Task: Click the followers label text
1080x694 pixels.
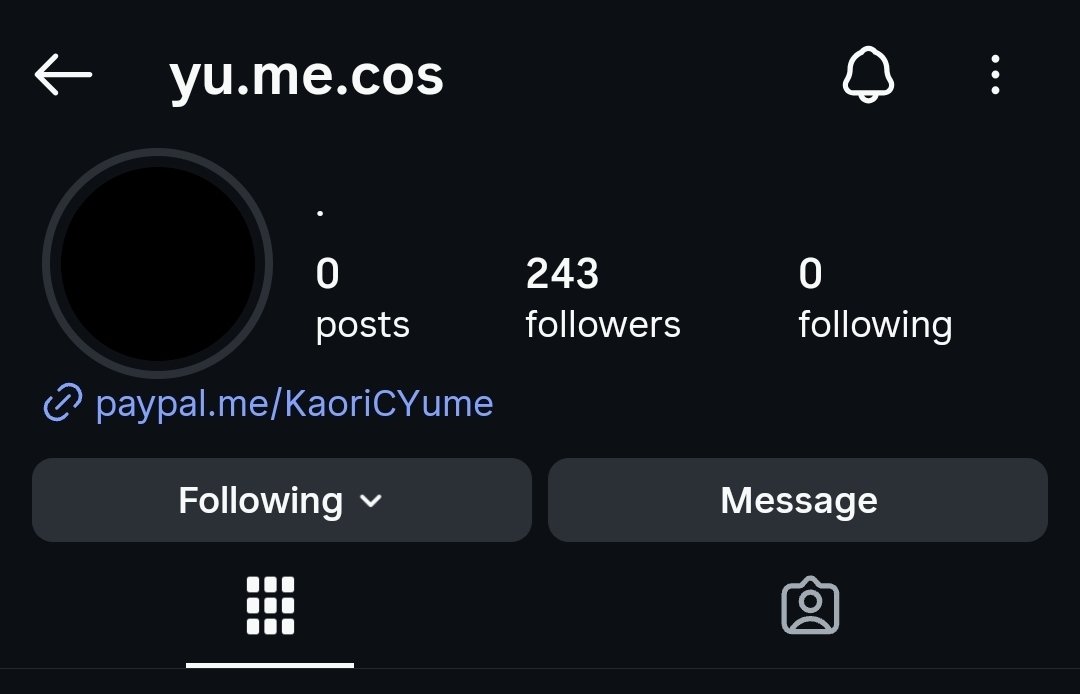Action: [603, 324]
